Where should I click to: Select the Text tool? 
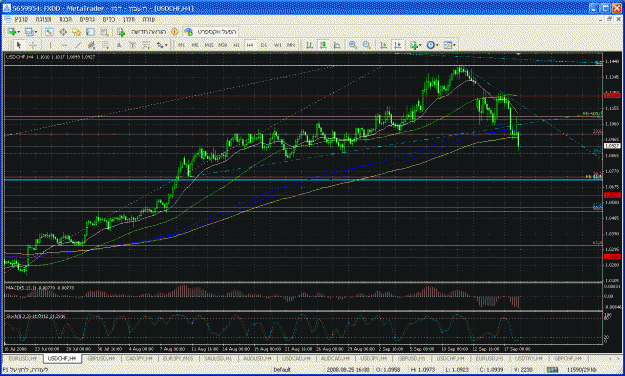pos(119,45)
